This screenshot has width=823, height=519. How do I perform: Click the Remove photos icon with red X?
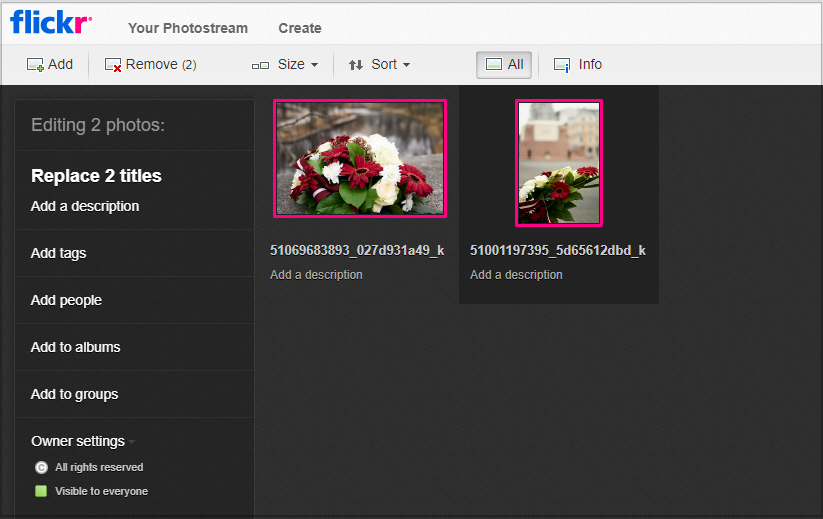click(x=113, y=65)
